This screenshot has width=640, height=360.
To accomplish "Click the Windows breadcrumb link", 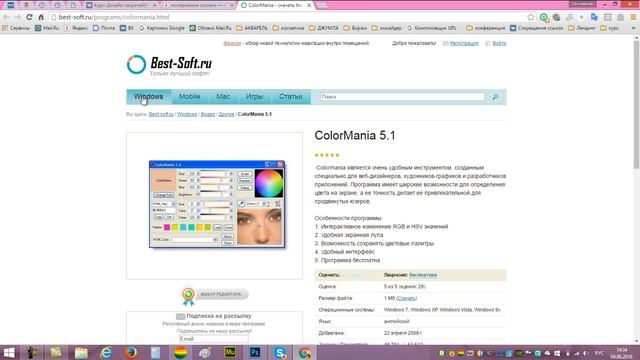I will point(187,114).
